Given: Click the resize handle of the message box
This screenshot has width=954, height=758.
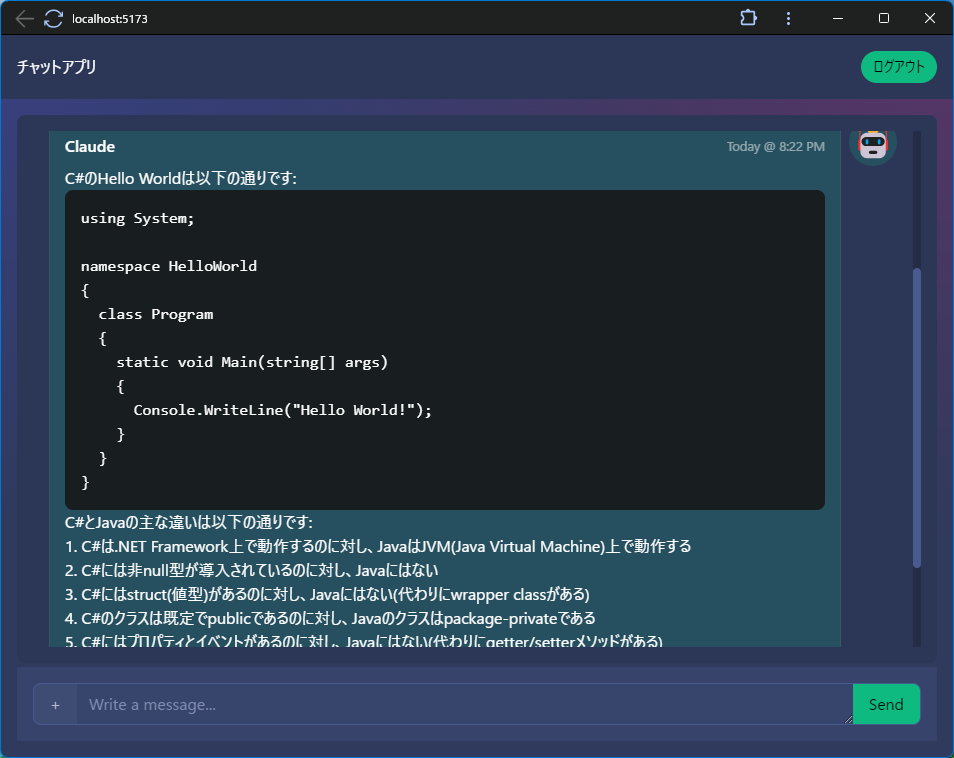Looking at the screenshot, I should [x=847, y=718].
